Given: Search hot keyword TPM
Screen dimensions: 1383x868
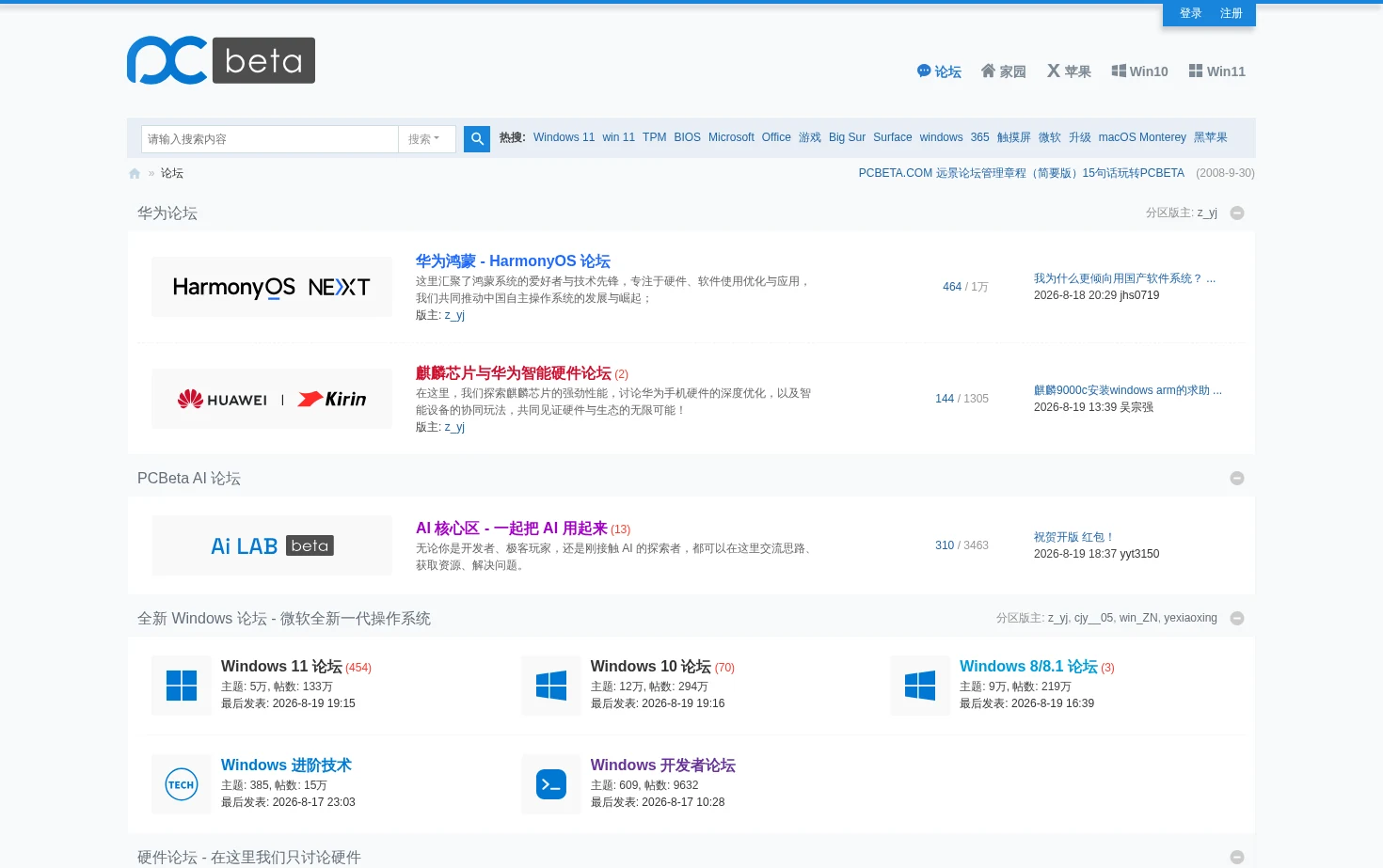Looking at the screenshot, I should pyautogui.click(x=654, y=137).
